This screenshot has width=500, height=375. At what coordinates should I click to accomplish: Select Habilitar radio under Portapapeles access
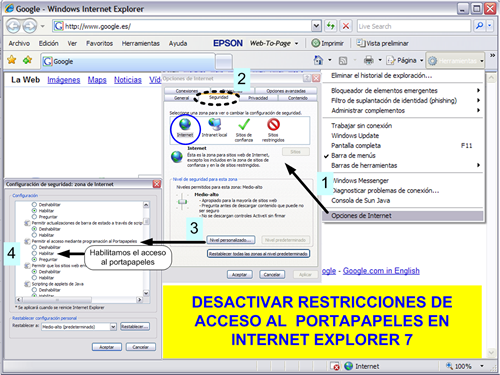tap(34, 253)
